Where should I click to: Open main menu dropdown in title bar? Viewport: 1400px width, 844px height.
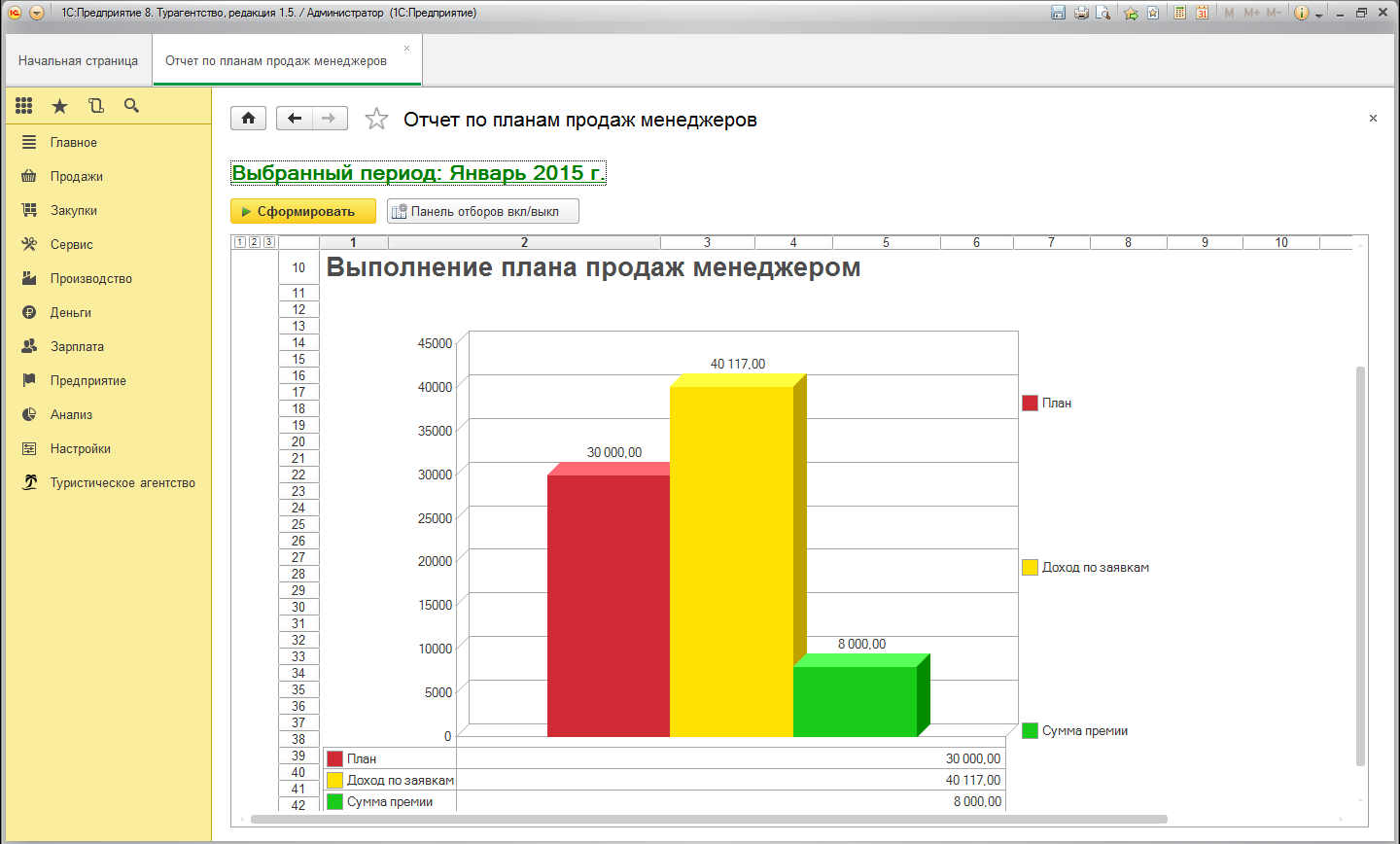click(x=37, y=13)
